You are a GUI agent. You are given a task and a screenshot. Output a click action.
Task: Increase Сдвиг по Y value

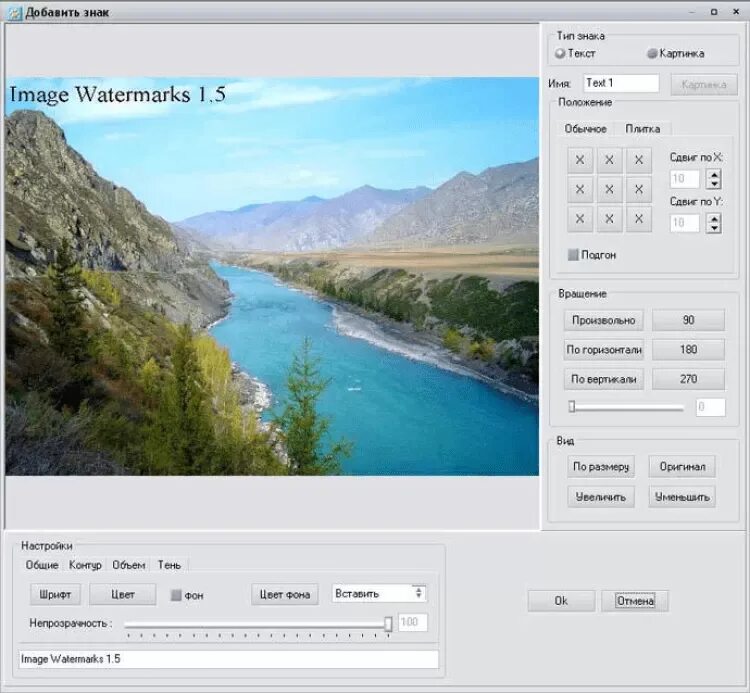714,219
